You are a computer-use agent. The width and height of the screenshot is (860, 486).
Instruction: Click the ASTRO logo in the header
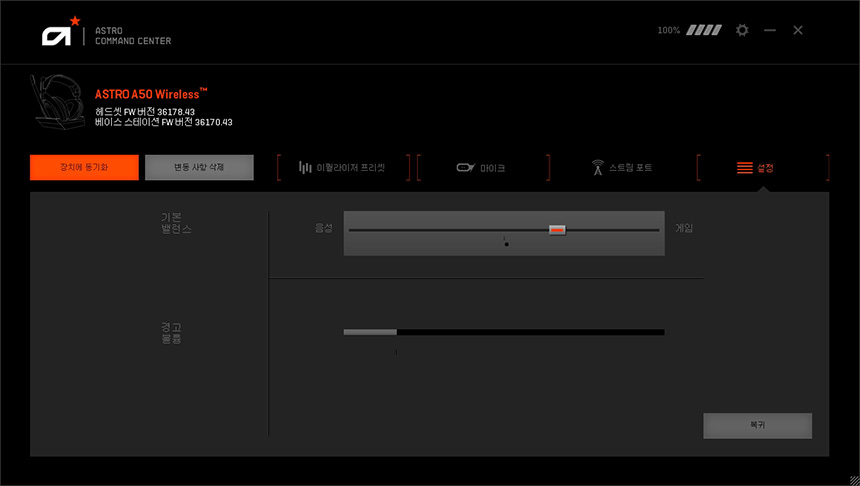click(61, 31)
